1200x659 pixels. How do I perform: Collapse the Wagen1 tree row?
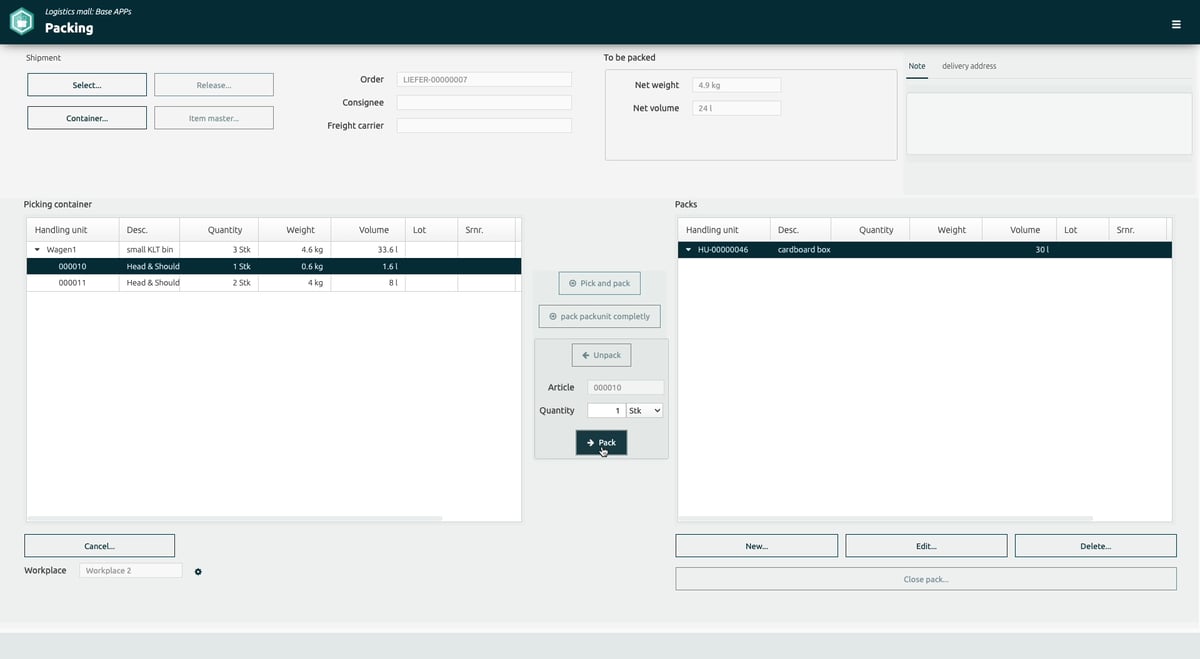37,249
